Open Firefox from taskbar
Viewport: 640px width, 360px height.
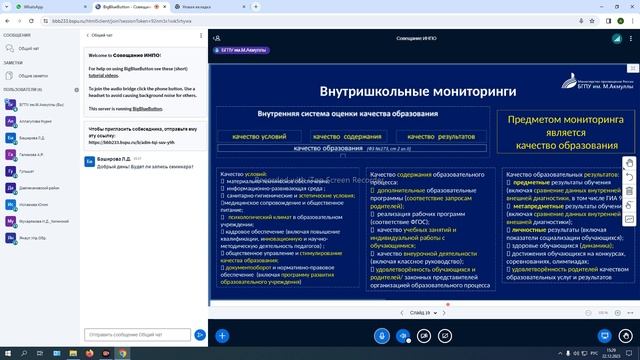point(89,353)
